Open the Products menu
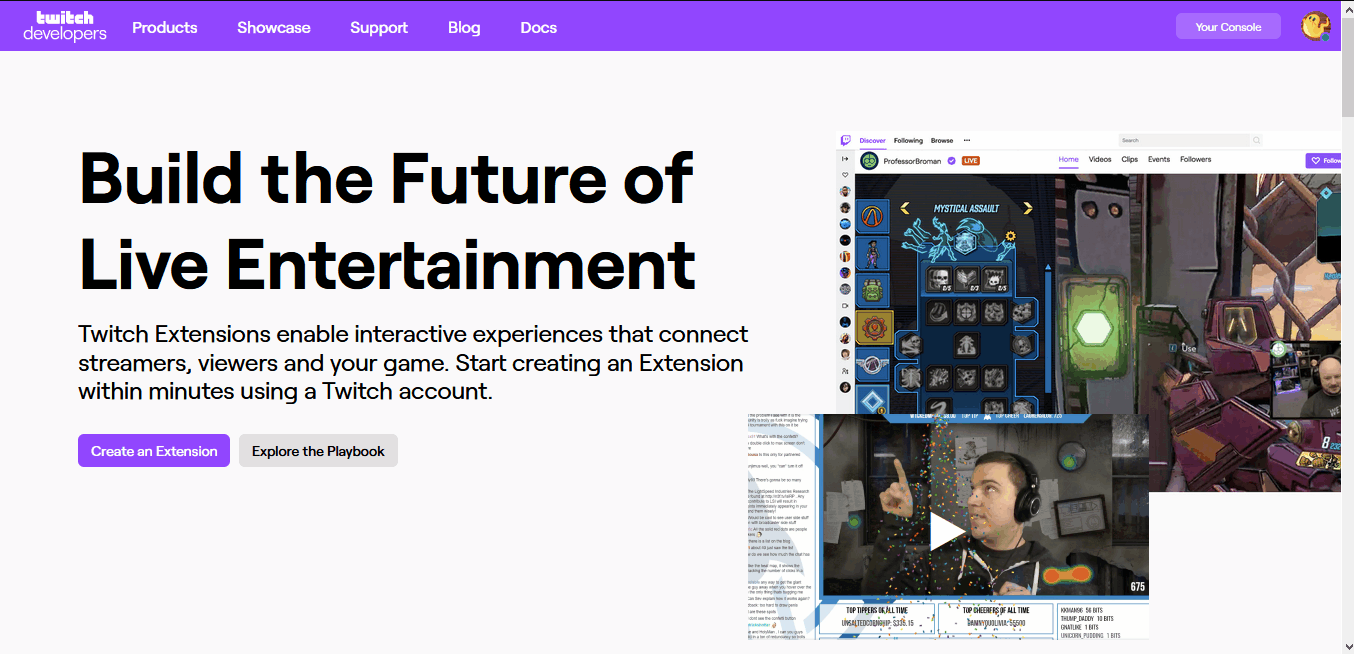Image resolution: width=1354 pixels, height=654 pixels. coord(165,27)
